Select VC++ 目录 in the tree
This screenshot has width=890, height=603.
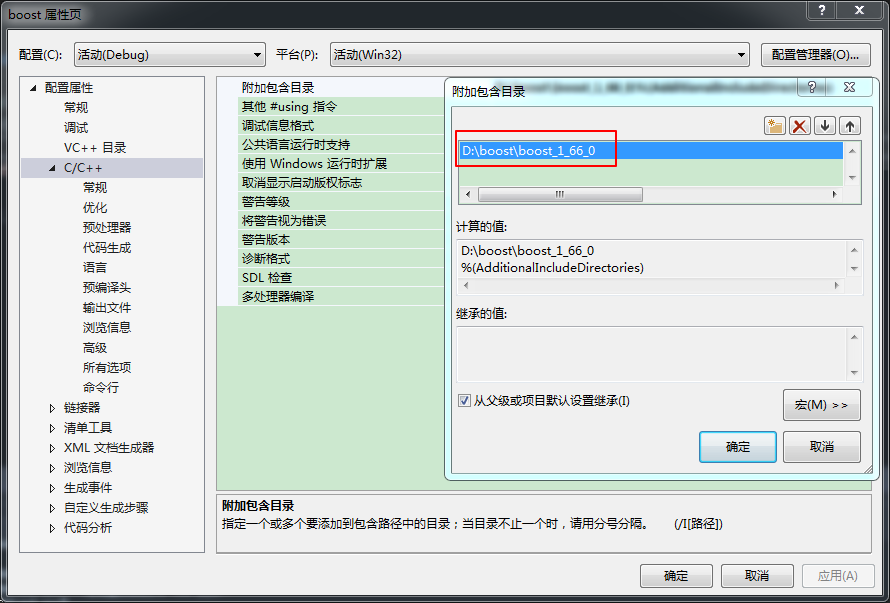pos(95,148)
